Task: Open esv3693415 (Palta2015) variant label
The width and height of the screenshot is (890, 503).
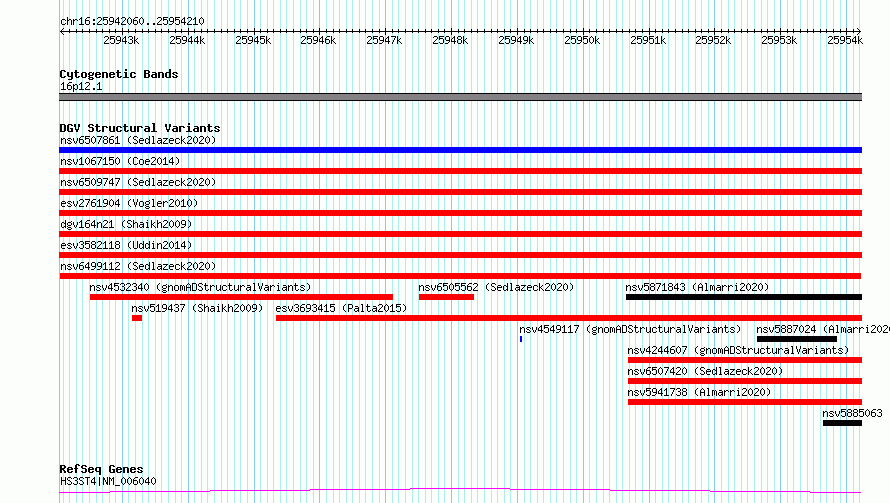Action: pos(341,308)
